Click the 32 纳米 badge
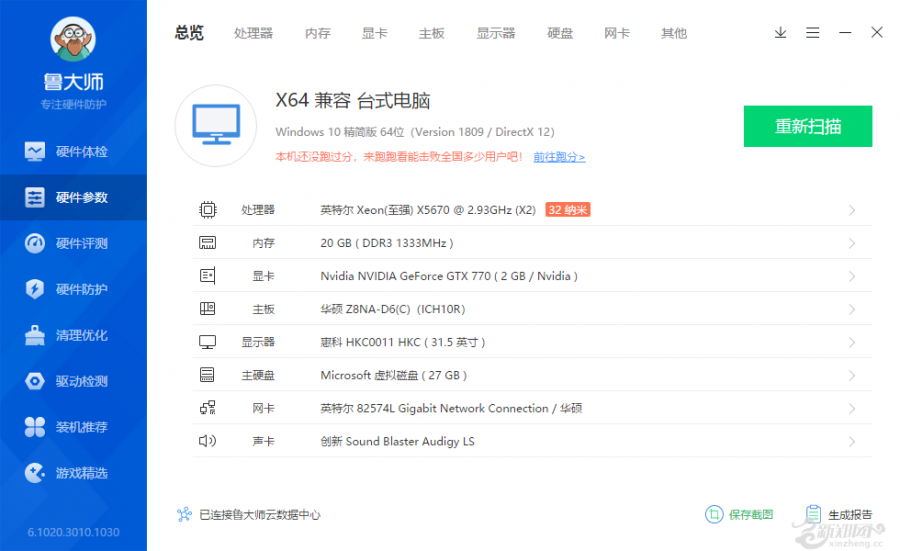 (568, 210)
